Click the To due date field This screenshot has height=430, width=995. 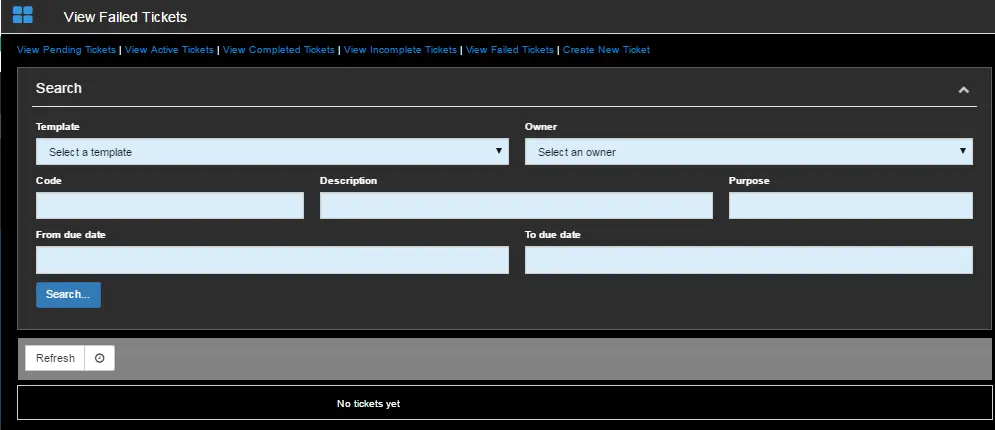tap(748, 260)
